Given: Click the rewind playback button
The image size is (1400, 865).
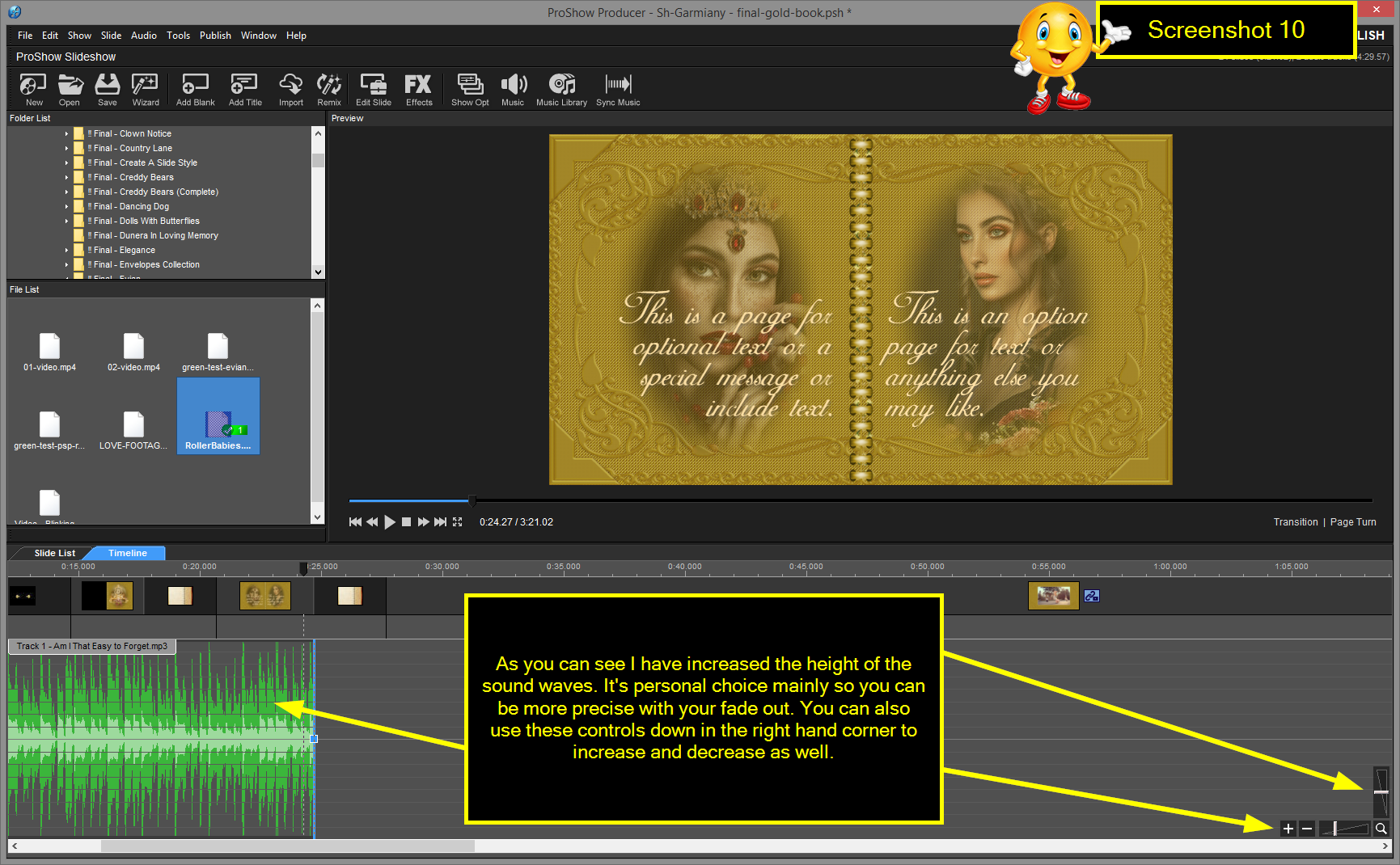Looking at the screenshot, I should 372,522.
